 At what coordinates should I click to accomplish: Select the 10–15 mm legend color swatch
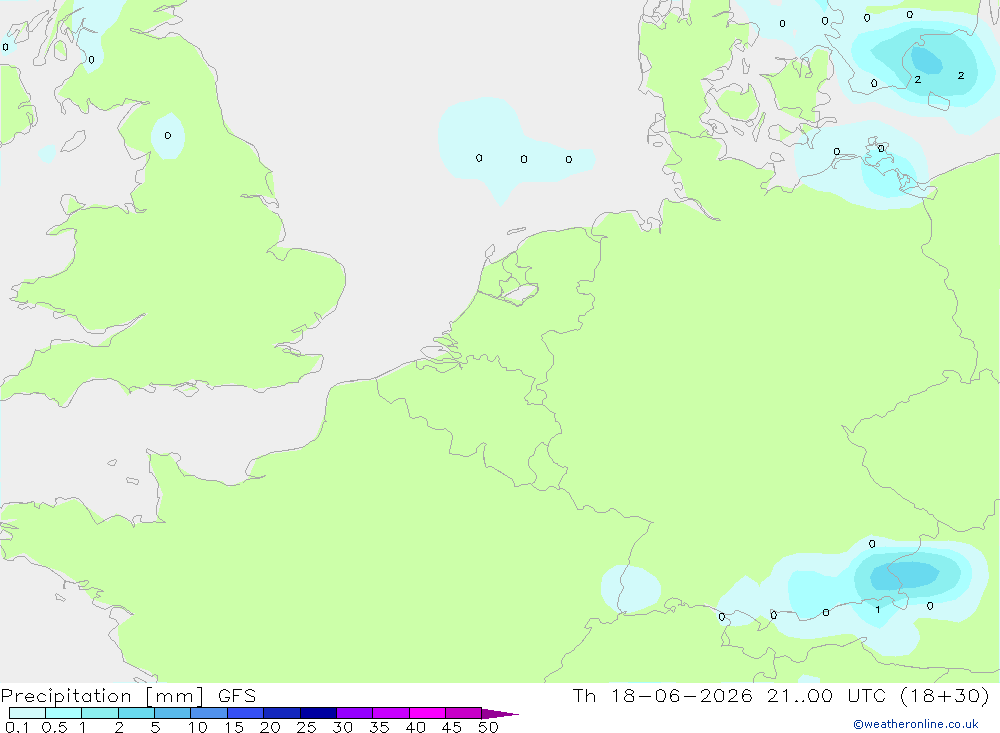pos(209,713)
